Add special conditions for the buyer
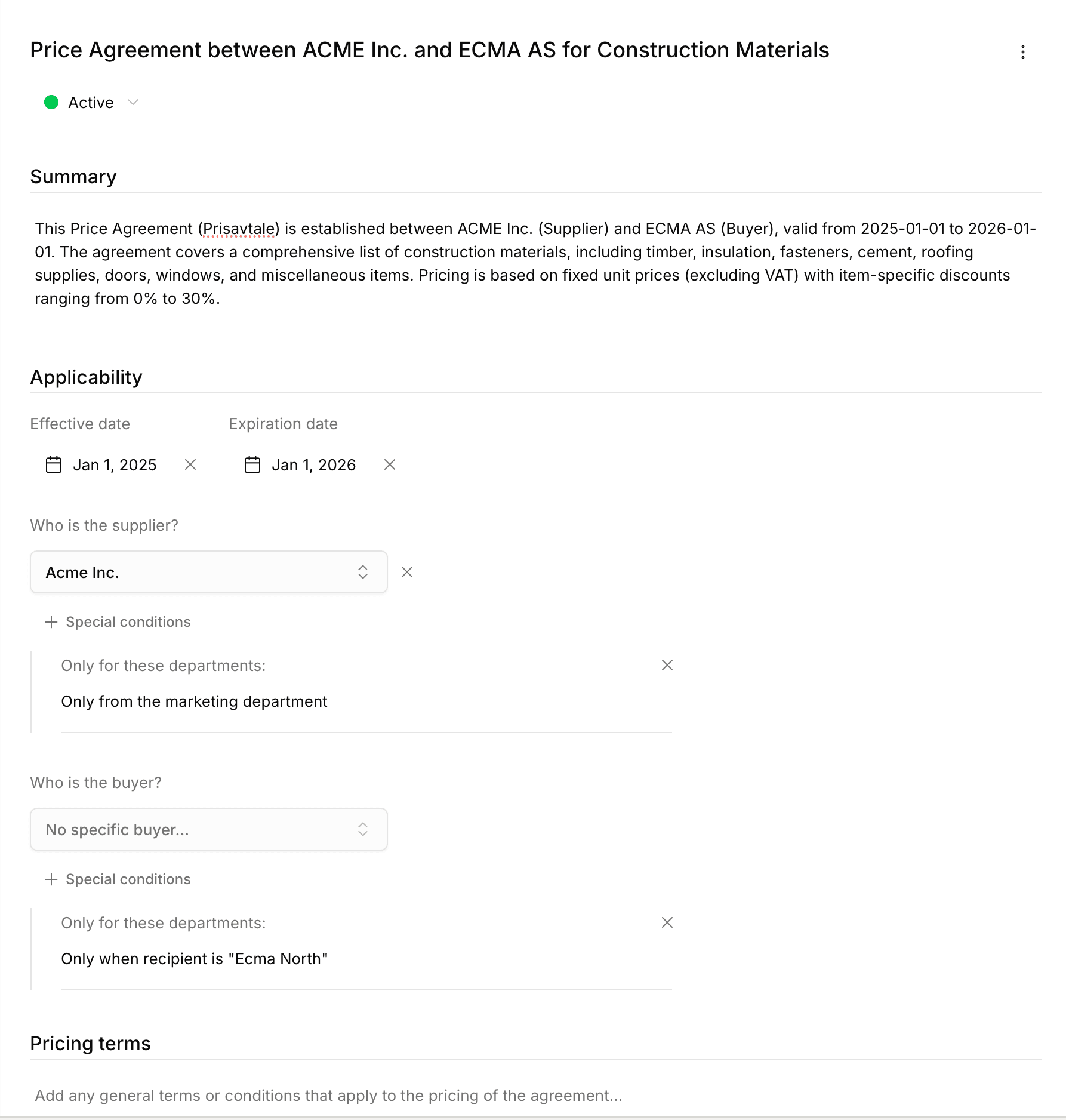Image resolution: width=1066 pixels, height=1120 pixels. (x=128, y=879)
